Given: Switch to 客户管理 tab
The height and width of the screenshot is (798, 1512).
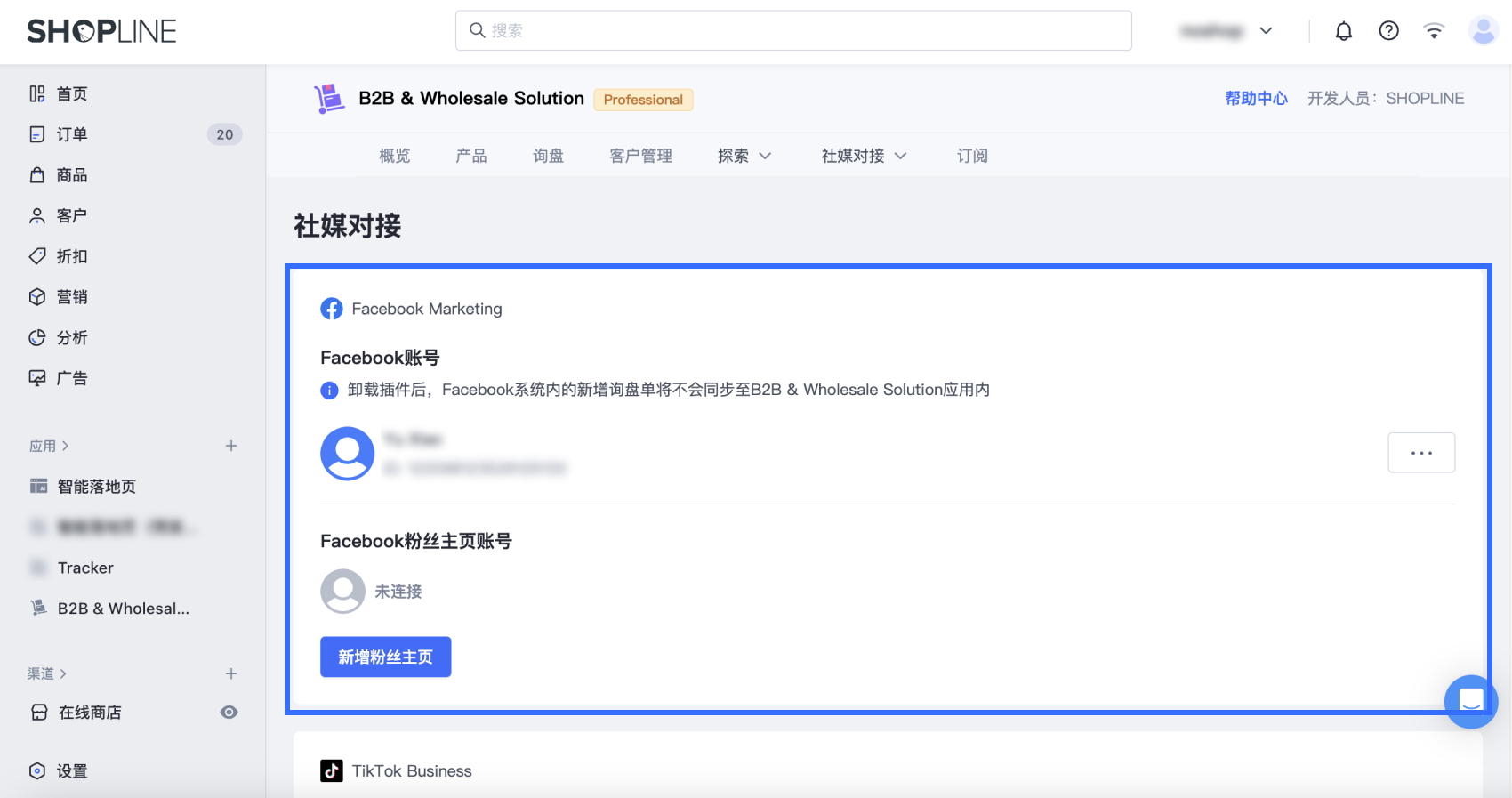Looking at the screenshot, I should 641,156.
